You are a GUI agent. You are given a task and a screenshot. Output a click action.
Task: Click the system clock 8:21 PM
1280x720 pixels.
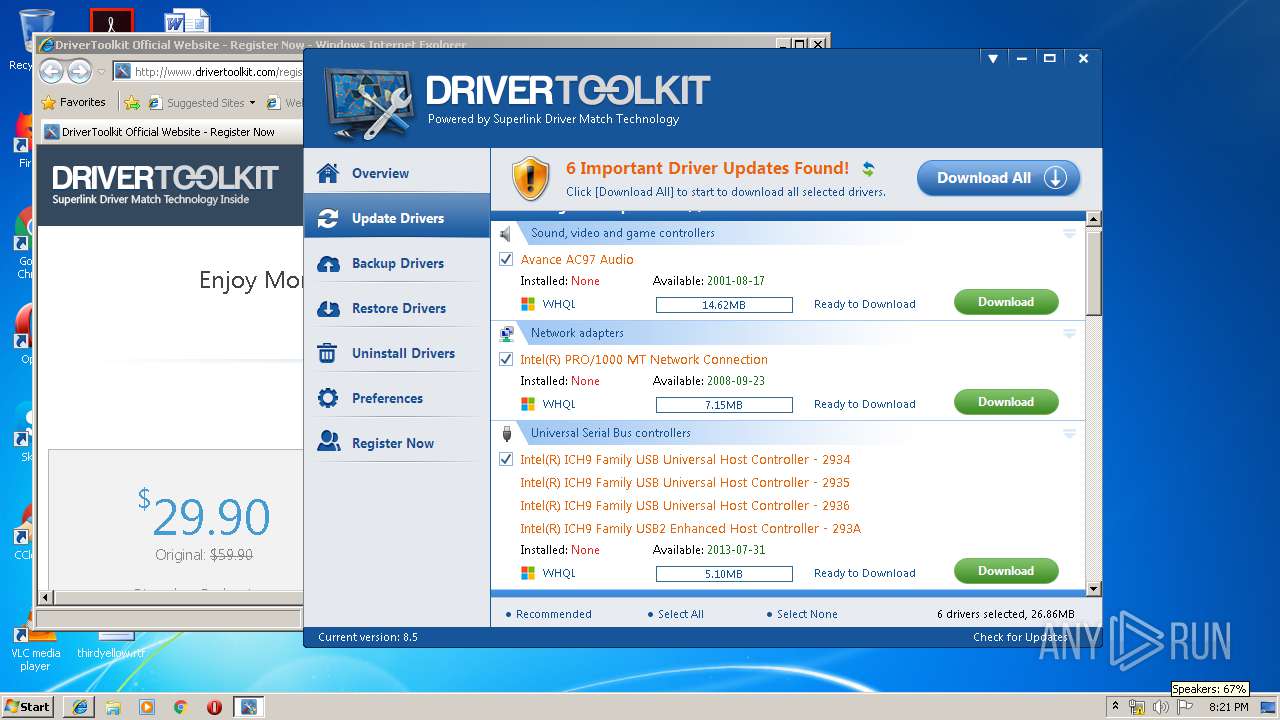pyautogui.click(x=1228, y=706)
